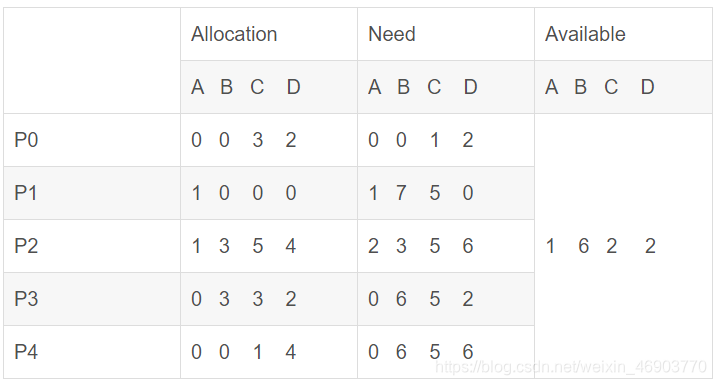716x385 pixels.
Task: Select the P1 row label
Action: tap(26, 193)
